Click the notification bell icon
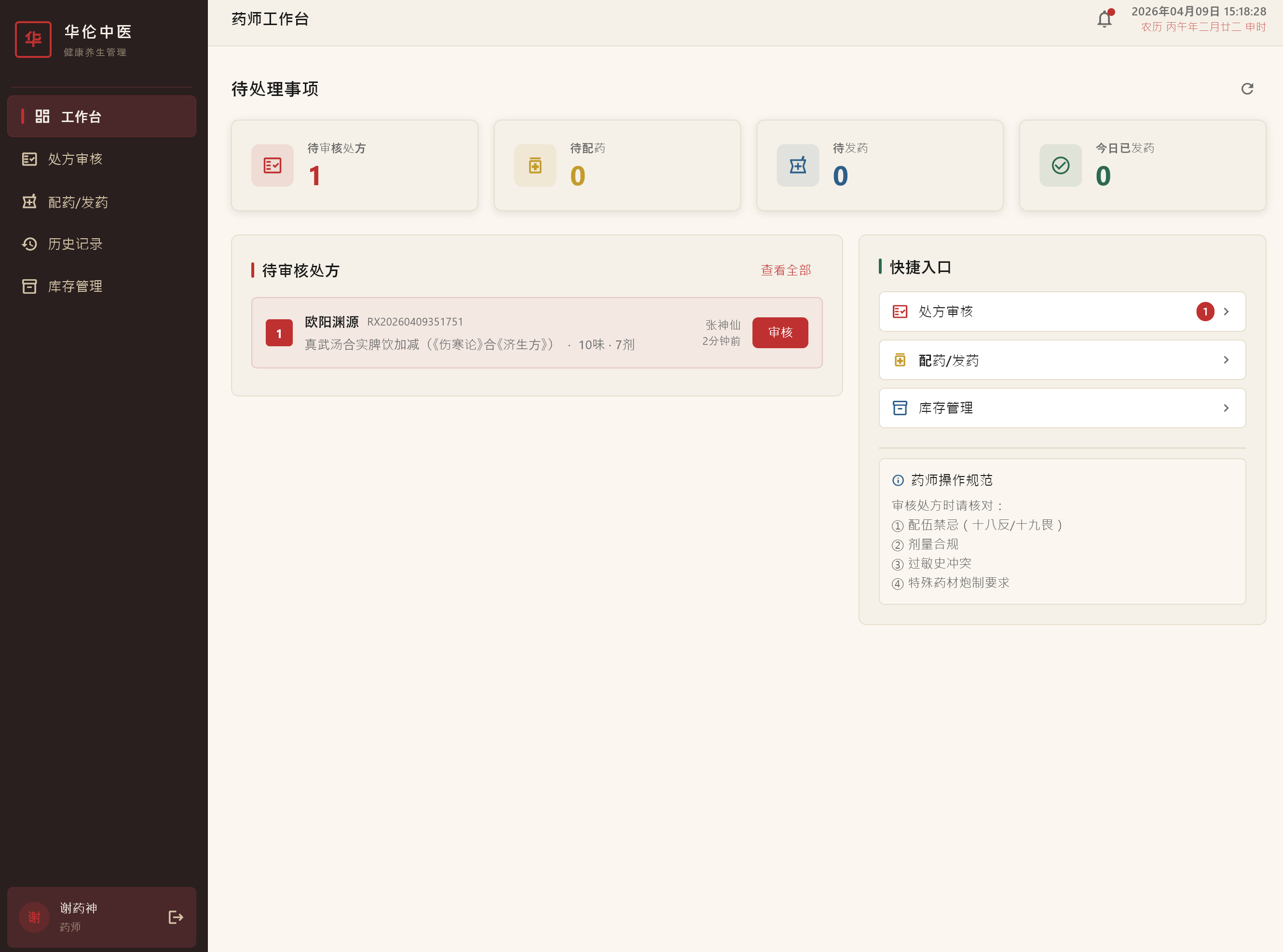1283x952 pixels. [x=1104, y=20]
